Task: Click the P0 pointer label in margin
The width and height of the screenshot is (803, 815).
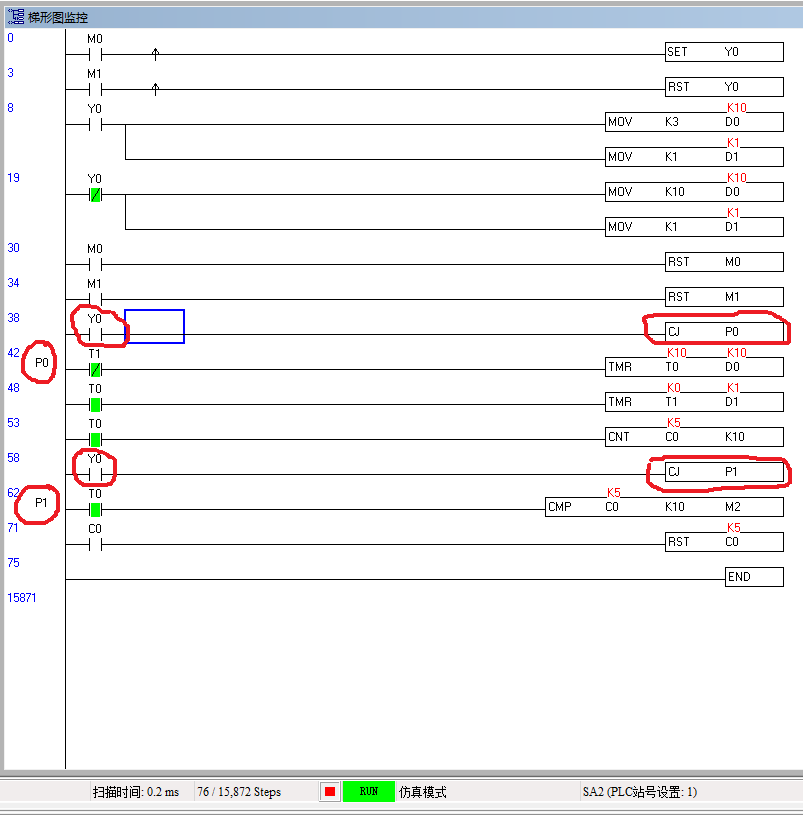Action: click(x=41, y=363)
